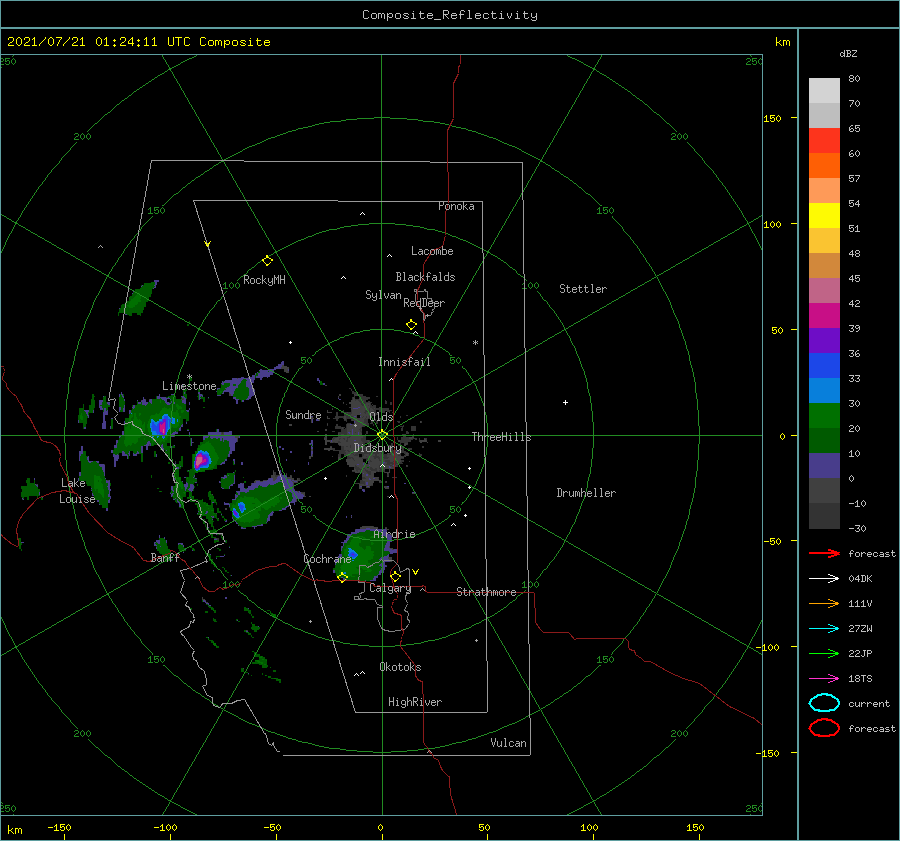Click the RedDeer city label

[424, 303]
